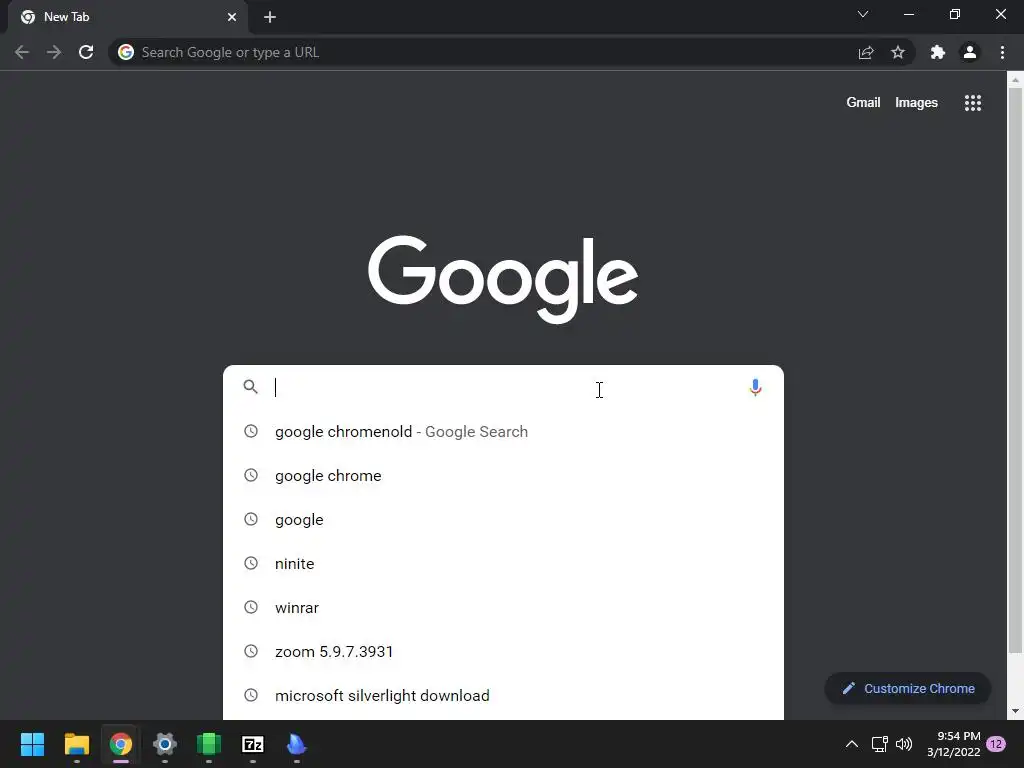
Task: Select the 'winrar' suggestion
Action: (x=503, y=607)
